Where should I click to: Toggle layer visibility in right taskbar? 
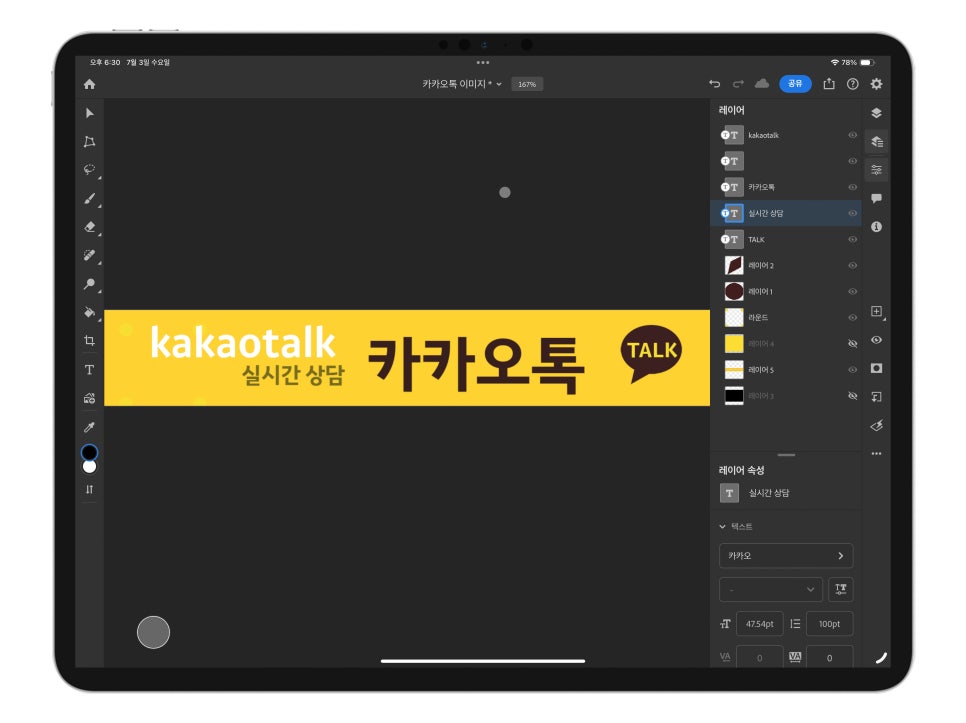(877, 340)
